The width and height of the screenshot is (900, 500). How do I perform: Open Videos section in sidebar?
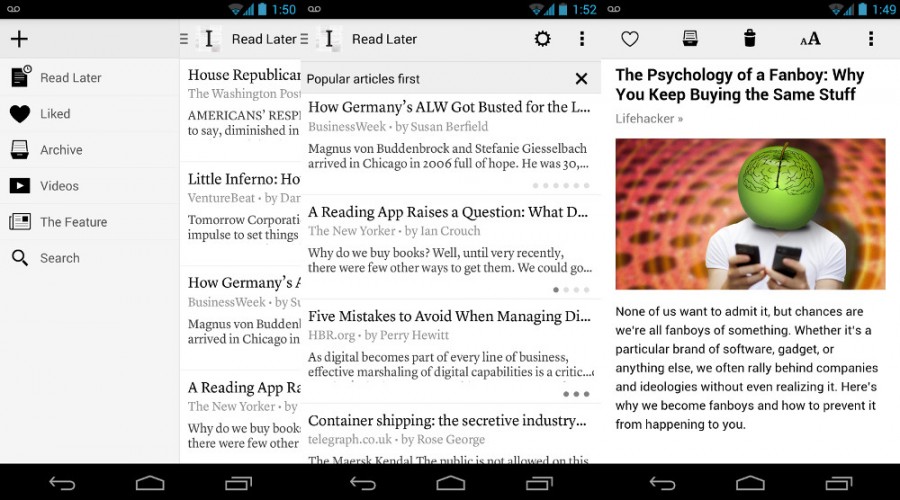(59, 186)
